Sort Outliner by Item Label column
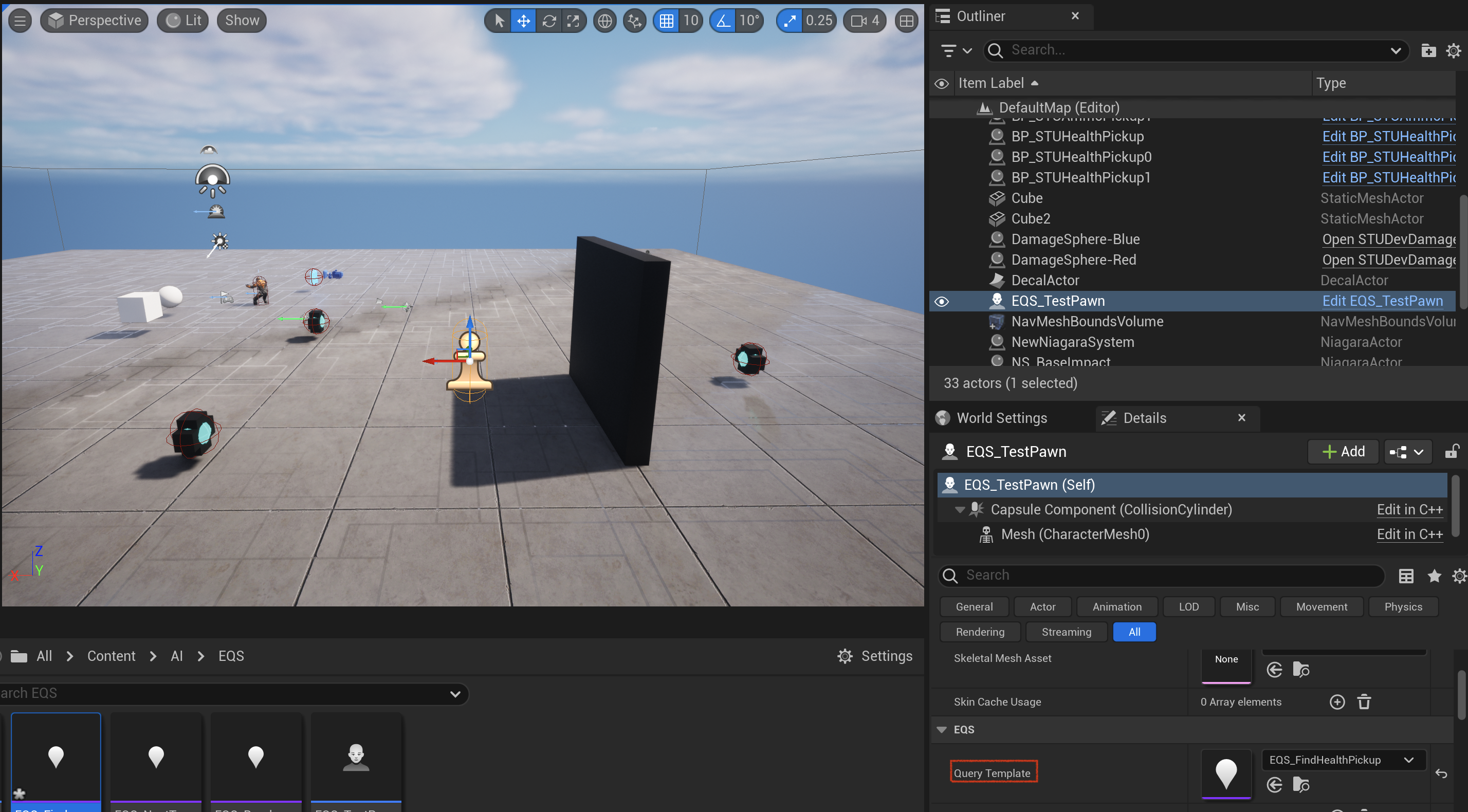Viewport: 1468px width, 812px height. (x=1132, y=83)
